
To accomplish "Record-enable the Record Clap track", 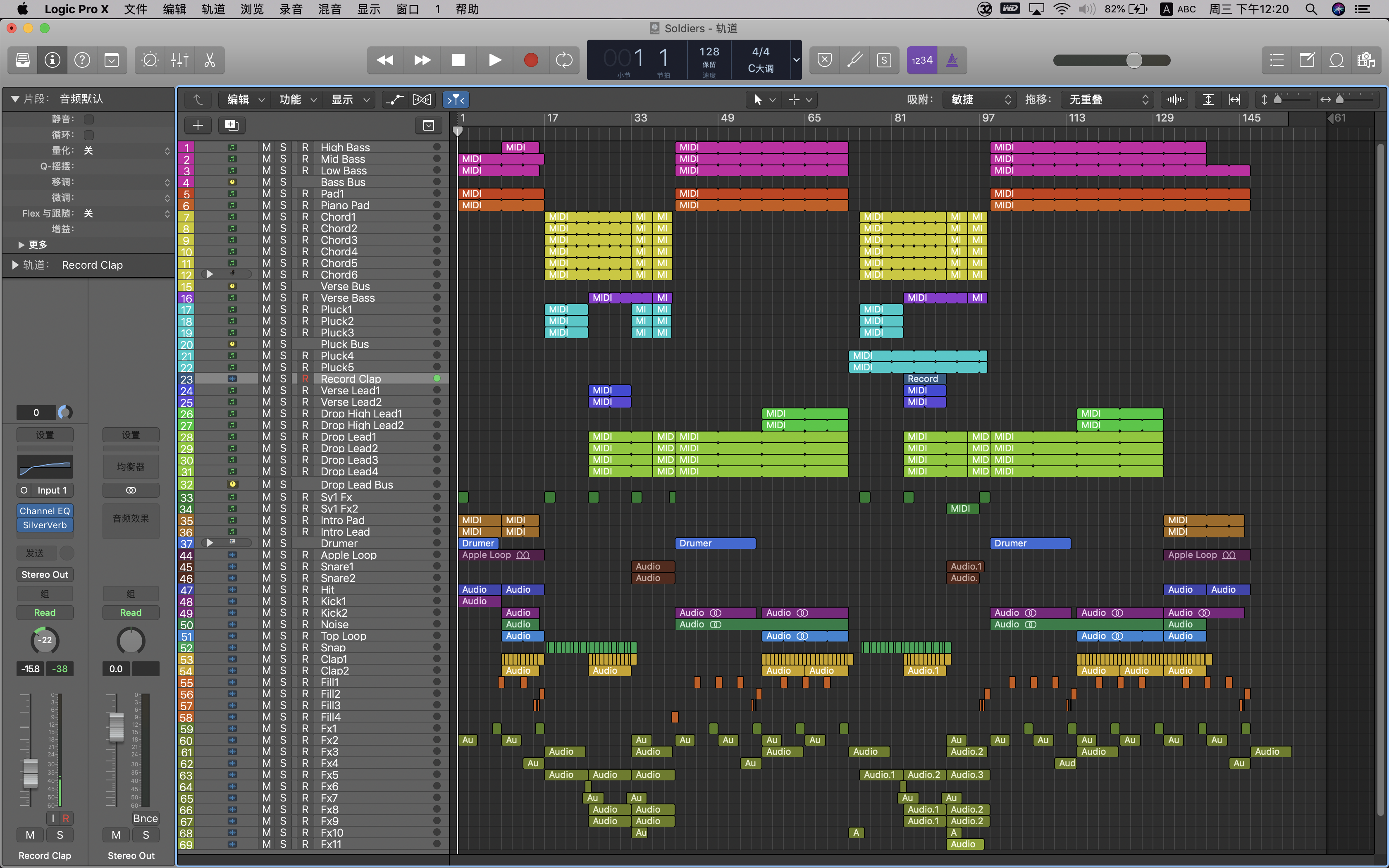I will tap(305, 379).
